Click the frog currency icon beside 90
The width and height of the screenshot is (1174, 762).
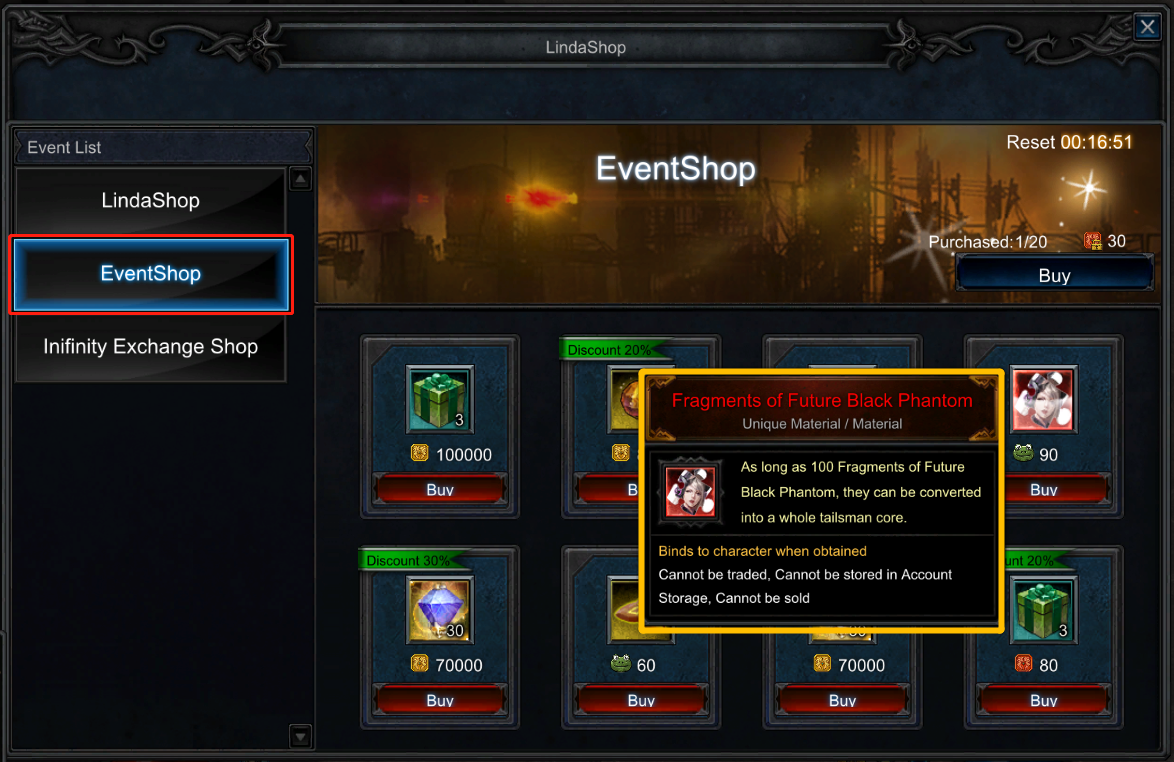(x=1023, y=453)
